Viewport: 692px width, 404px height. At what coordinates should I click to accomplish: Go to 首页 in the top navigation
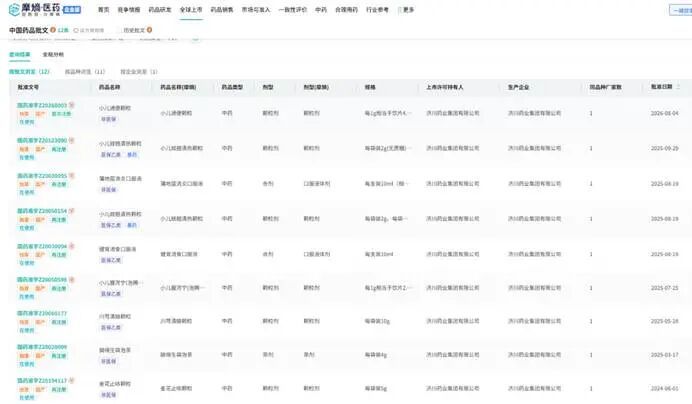103,10
